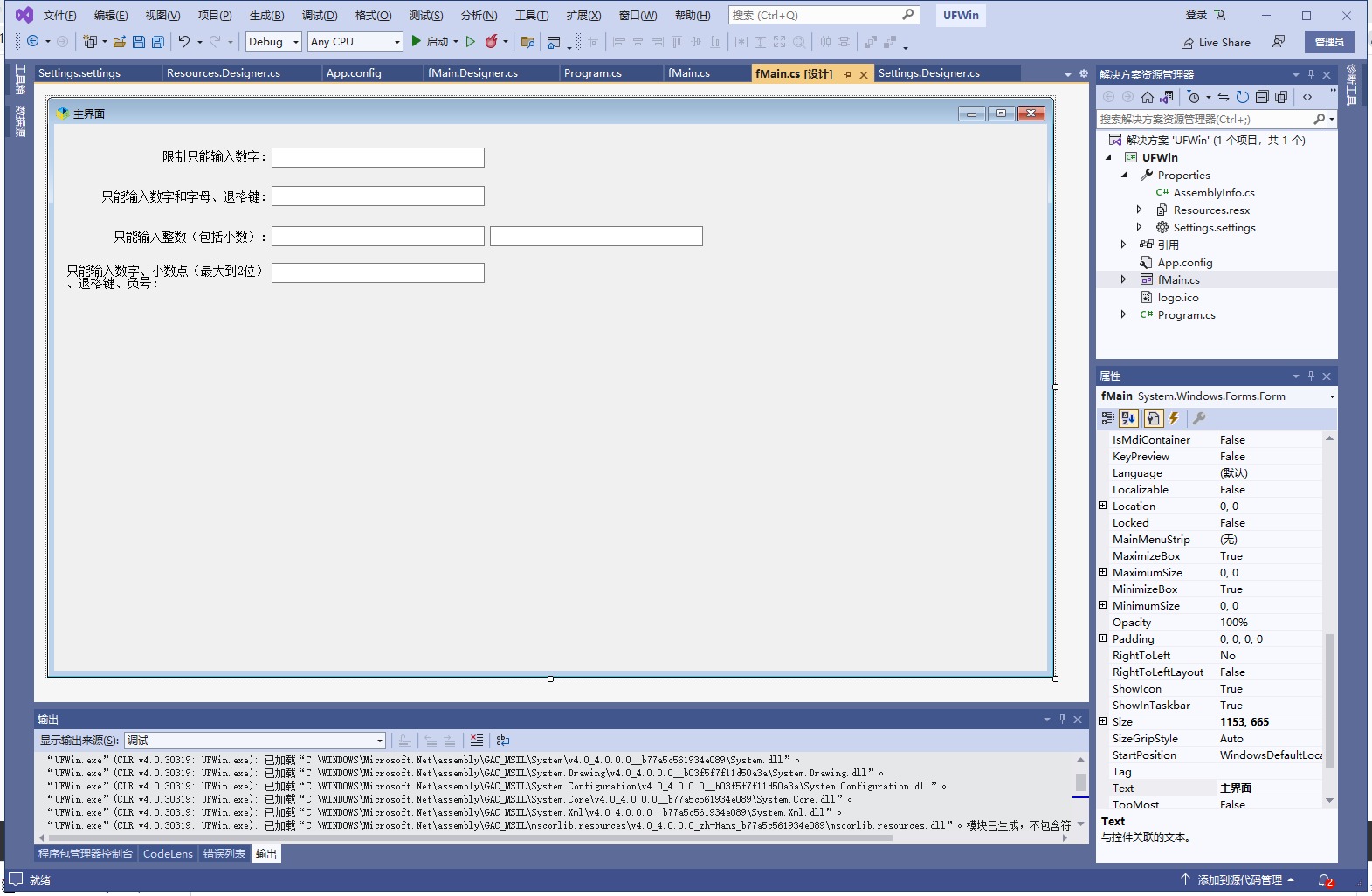1372x896 pixels.
Task: Pin the Solution Explorer panel
Action: [1311, 74]
